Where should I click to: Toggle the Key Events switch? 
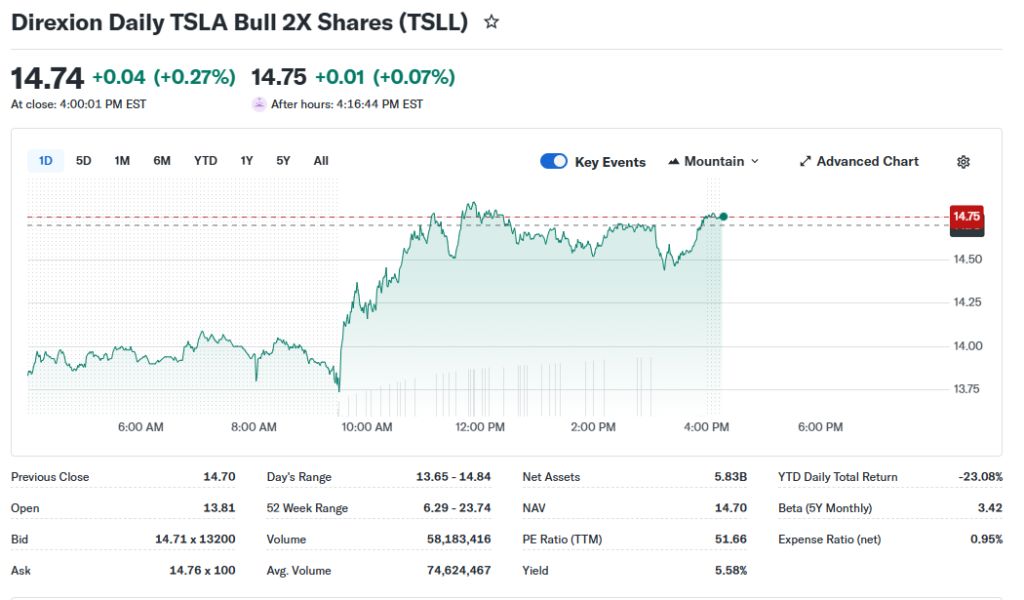pos(554,162)
